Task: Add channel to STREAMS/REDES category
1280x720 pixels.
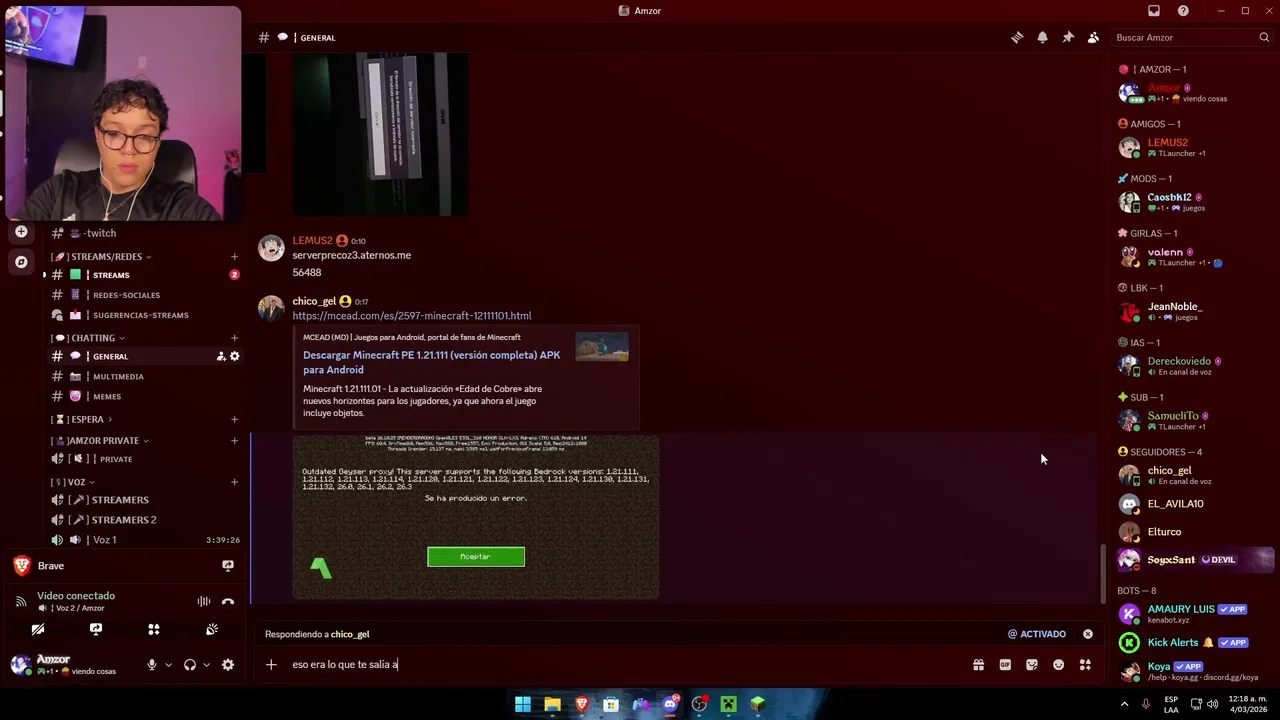Action: (235, 257)
